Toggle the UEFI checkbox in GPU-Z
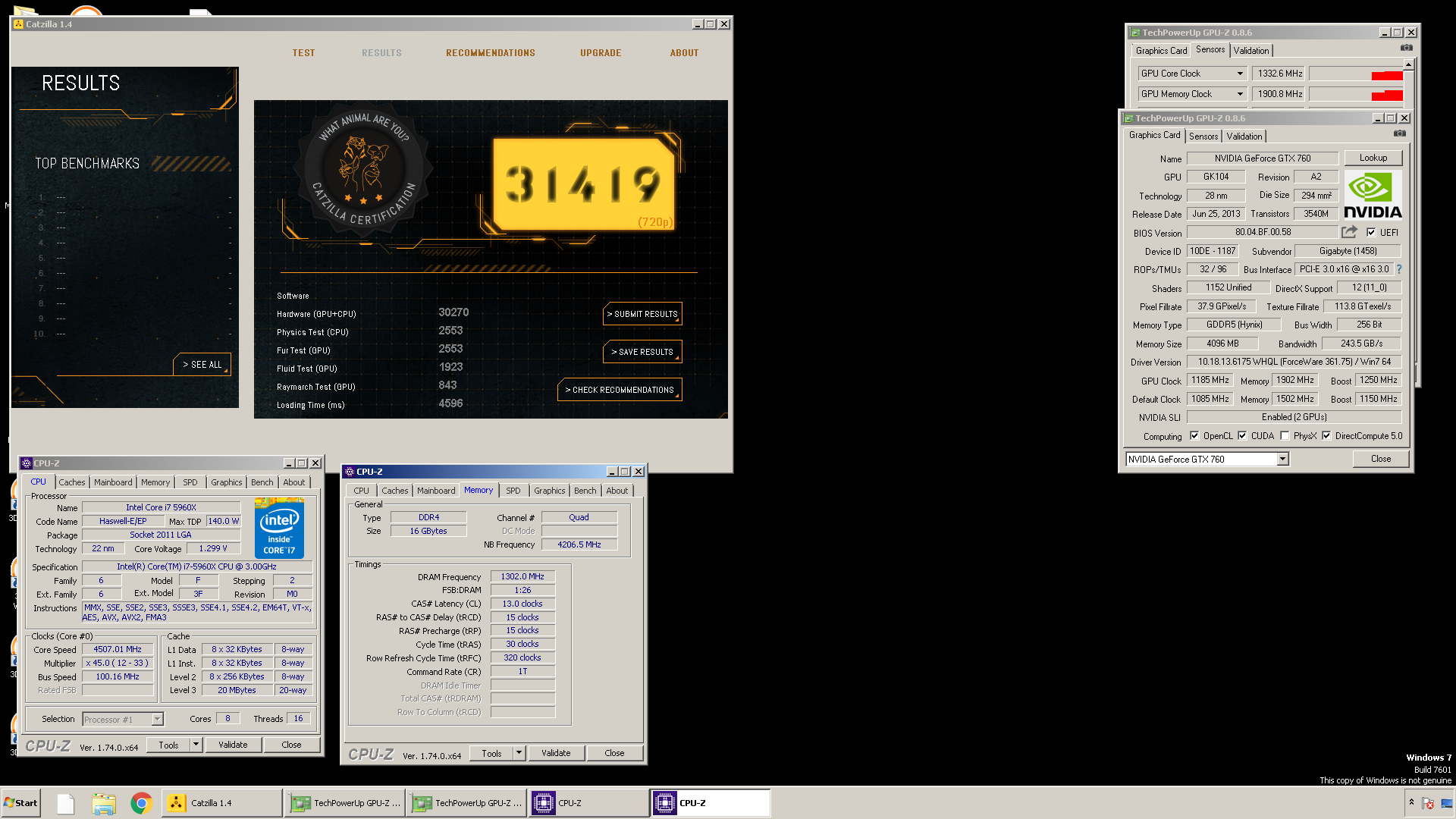The image size is (1456, 819). click(x=1371, y=233)
